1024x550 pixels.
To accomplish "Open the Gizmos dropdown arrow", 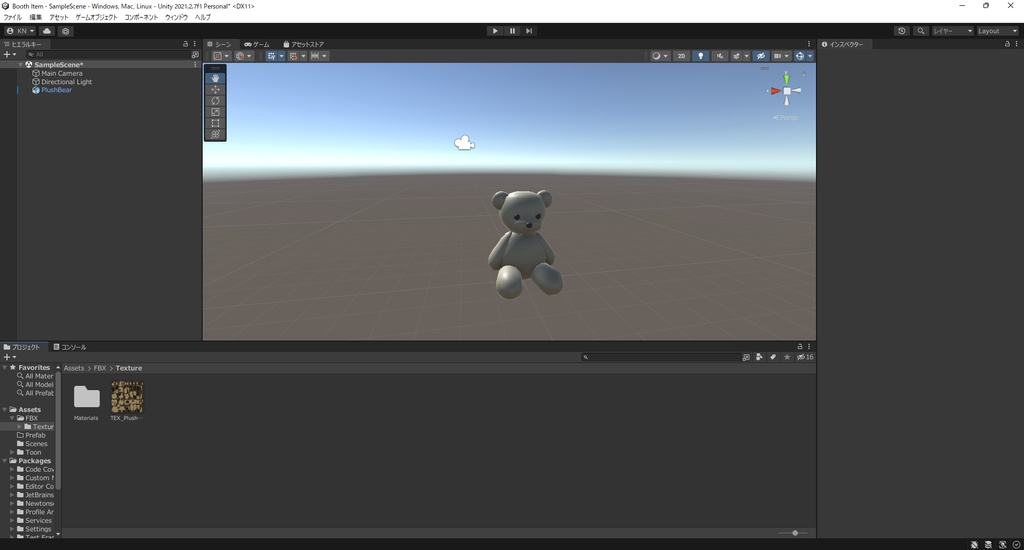I will pos(810,56).
